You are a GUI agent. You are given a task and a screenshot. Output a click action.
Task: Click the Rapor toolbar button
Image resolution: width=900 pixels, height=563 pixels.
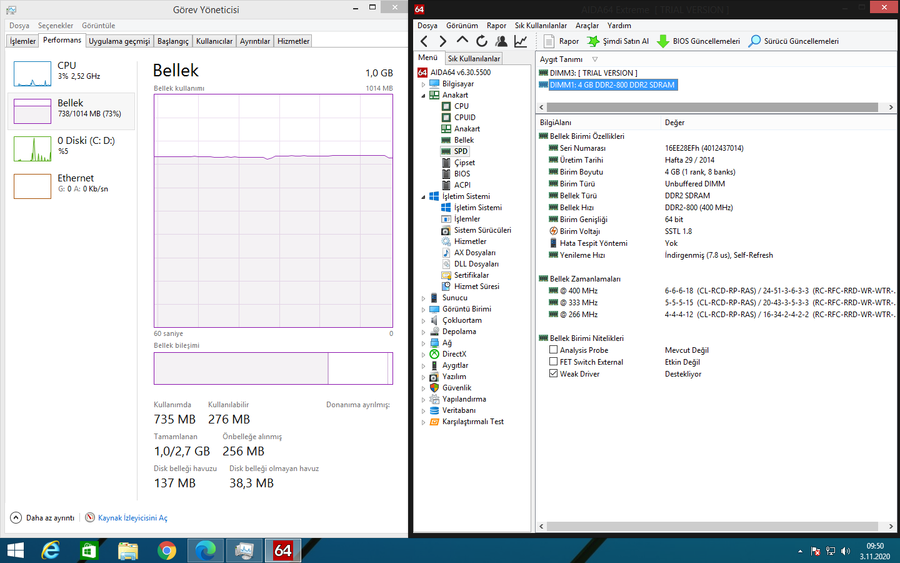[x=561, y=41]
